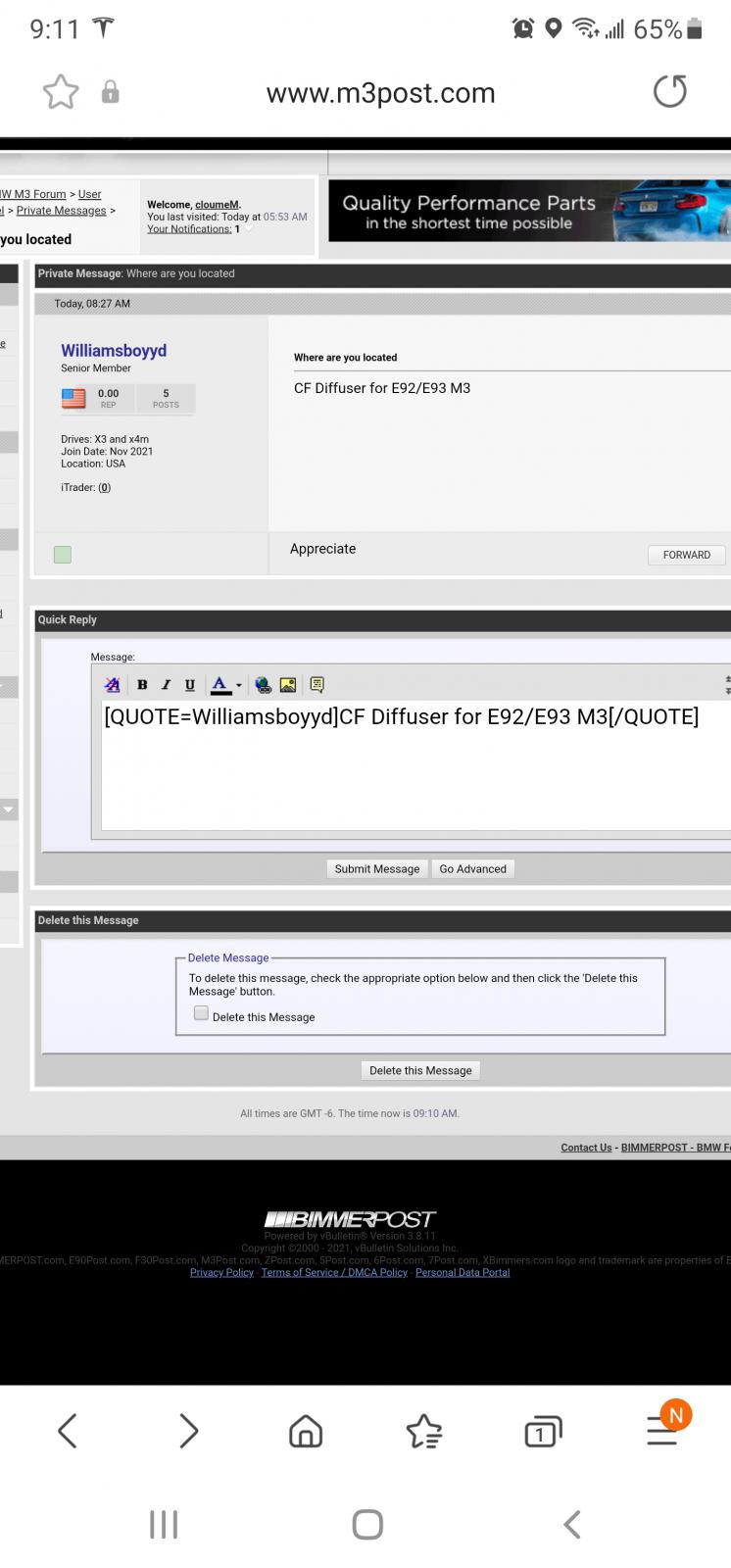Tap the browser home icon

click(x=306, y=1432)
